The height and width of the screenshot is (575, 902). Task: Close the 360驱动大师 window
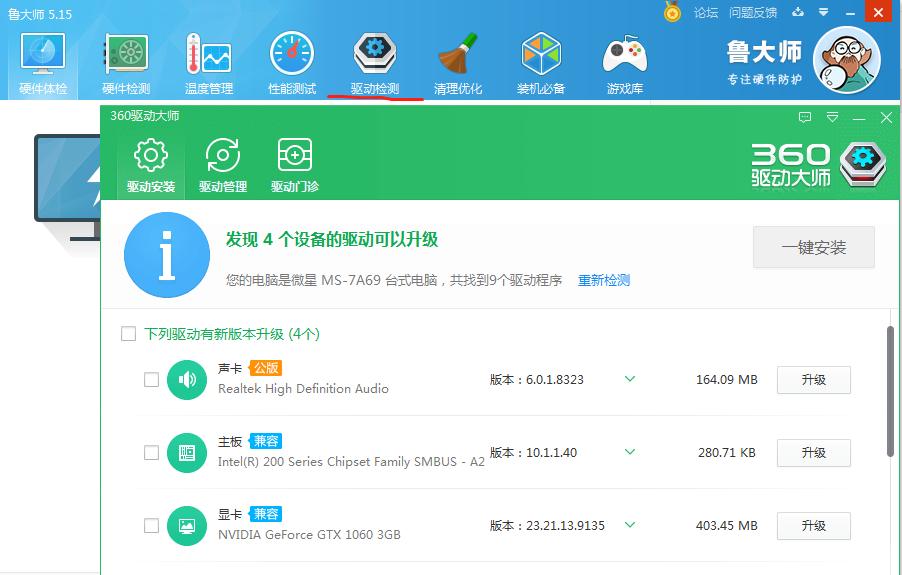886,117
